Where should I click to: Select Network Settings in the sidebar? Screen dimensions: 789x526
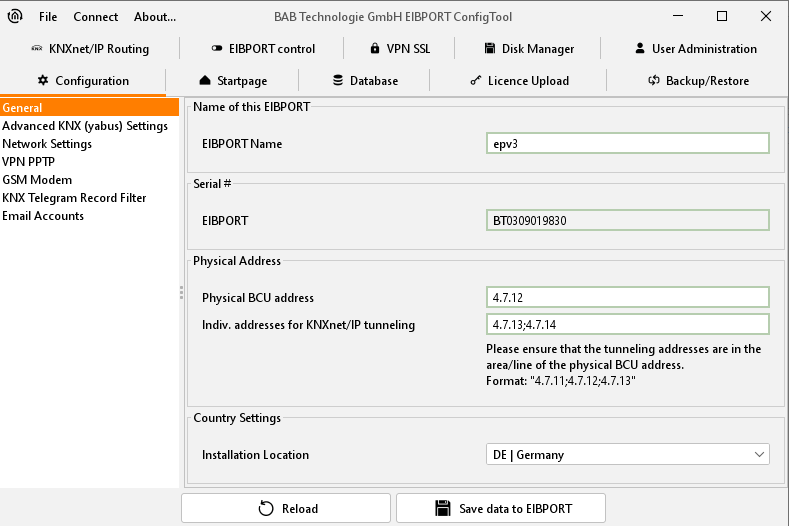pyautogui.click(x=47, y=144)
